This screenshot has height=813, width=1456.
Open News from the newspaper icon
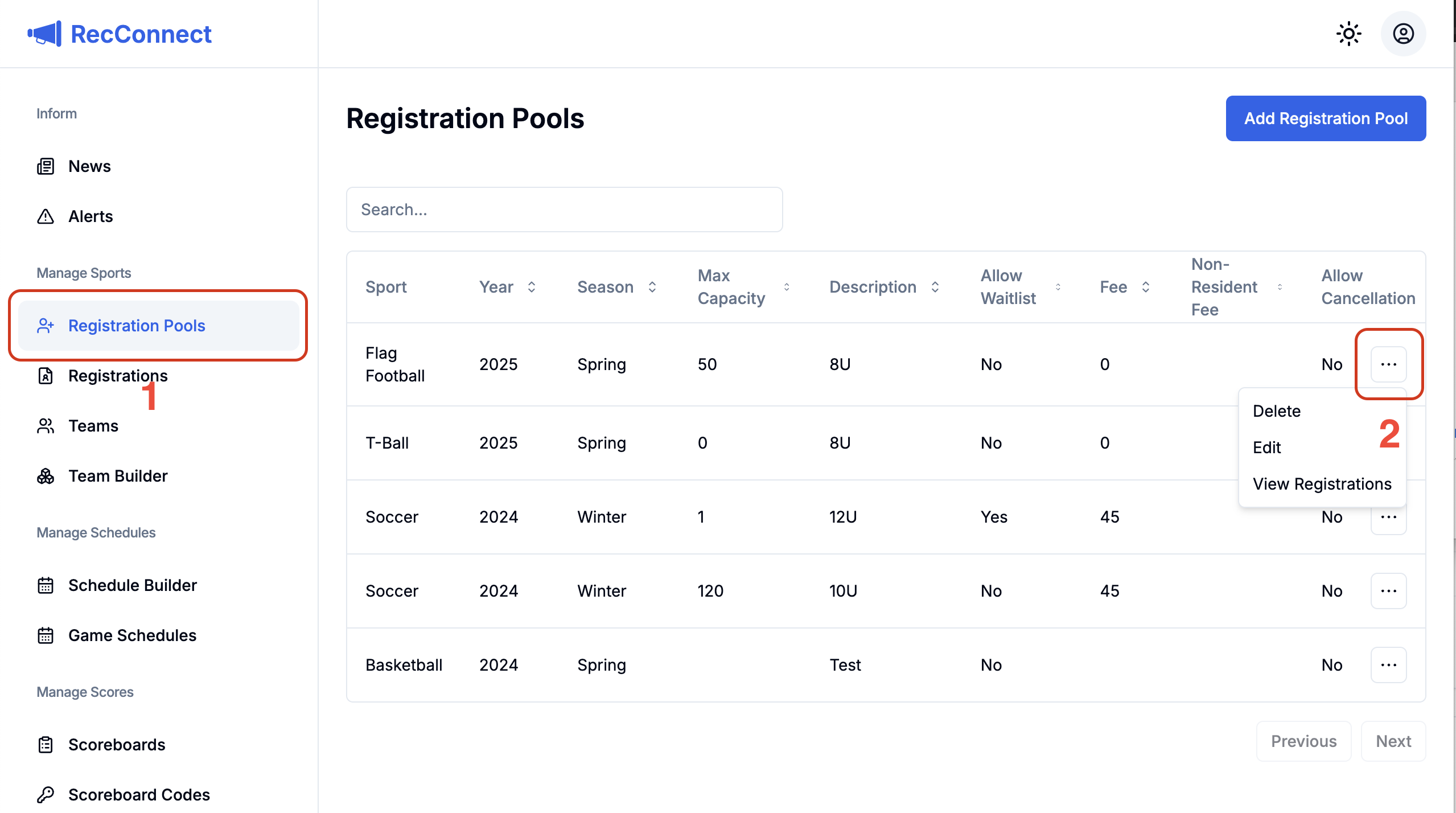pyautogui.click(x=46, y=166)
